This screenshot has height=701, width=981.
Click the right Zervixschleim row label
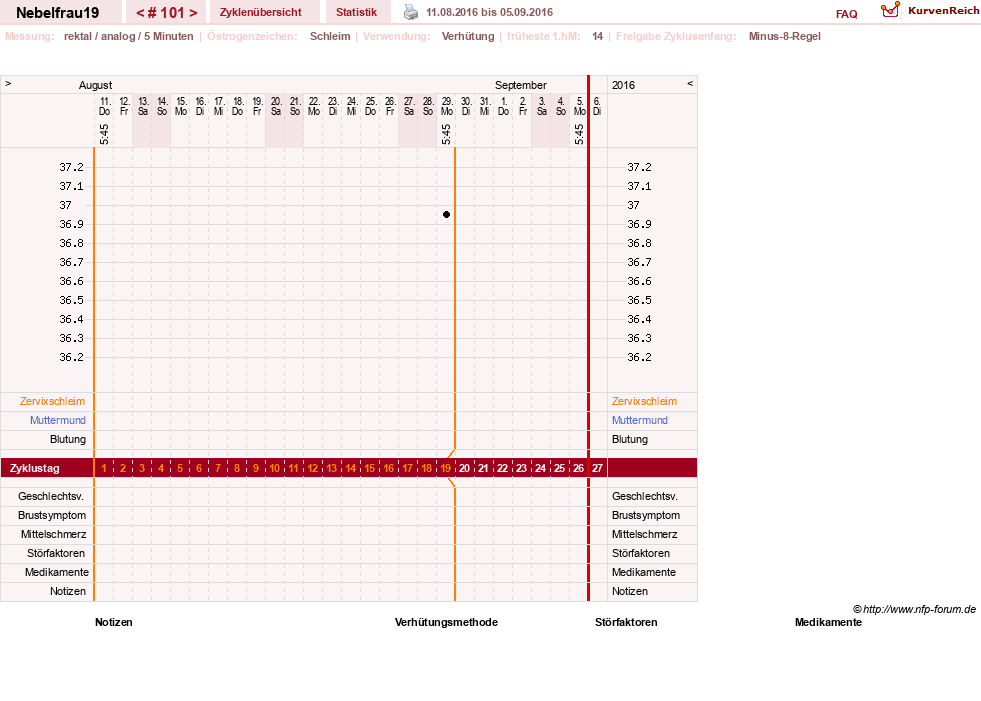tap(644, 401)
